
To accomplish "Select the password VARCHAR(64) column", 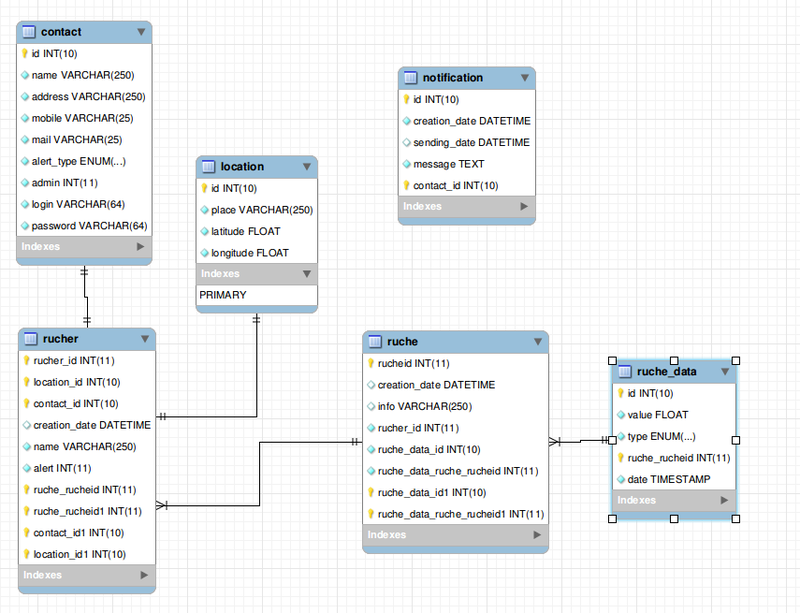I will tap(89, 225).
